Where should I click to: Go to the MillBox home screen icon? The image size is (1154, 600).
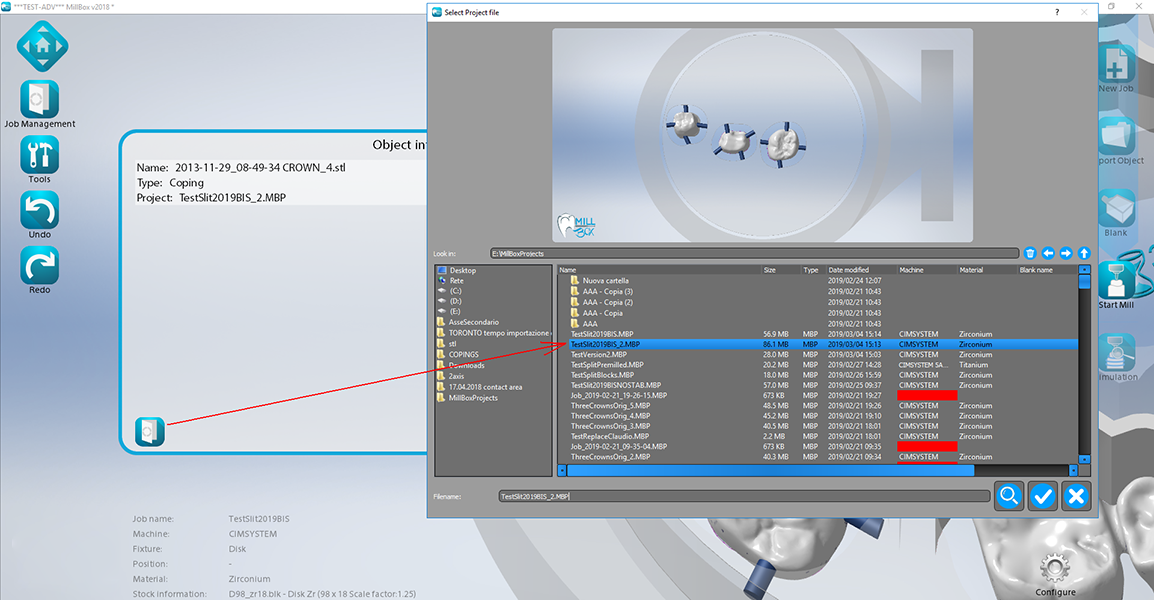[43, 46]
